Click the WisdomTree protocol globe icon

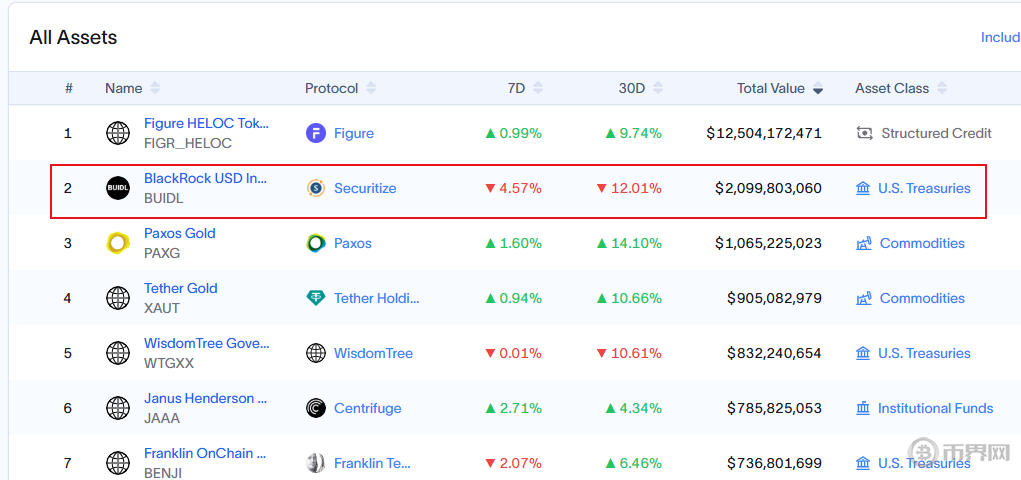click(x=316, y=353)
